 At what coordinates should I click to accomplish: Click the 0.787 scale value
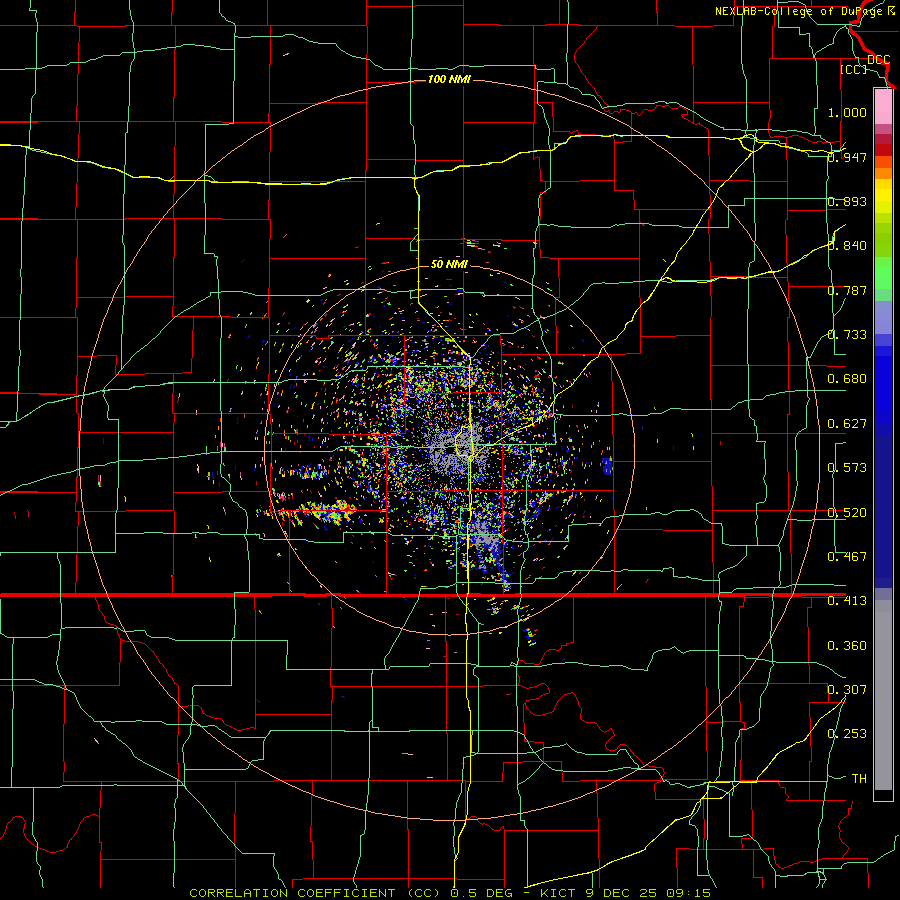(x=847, y=290)
